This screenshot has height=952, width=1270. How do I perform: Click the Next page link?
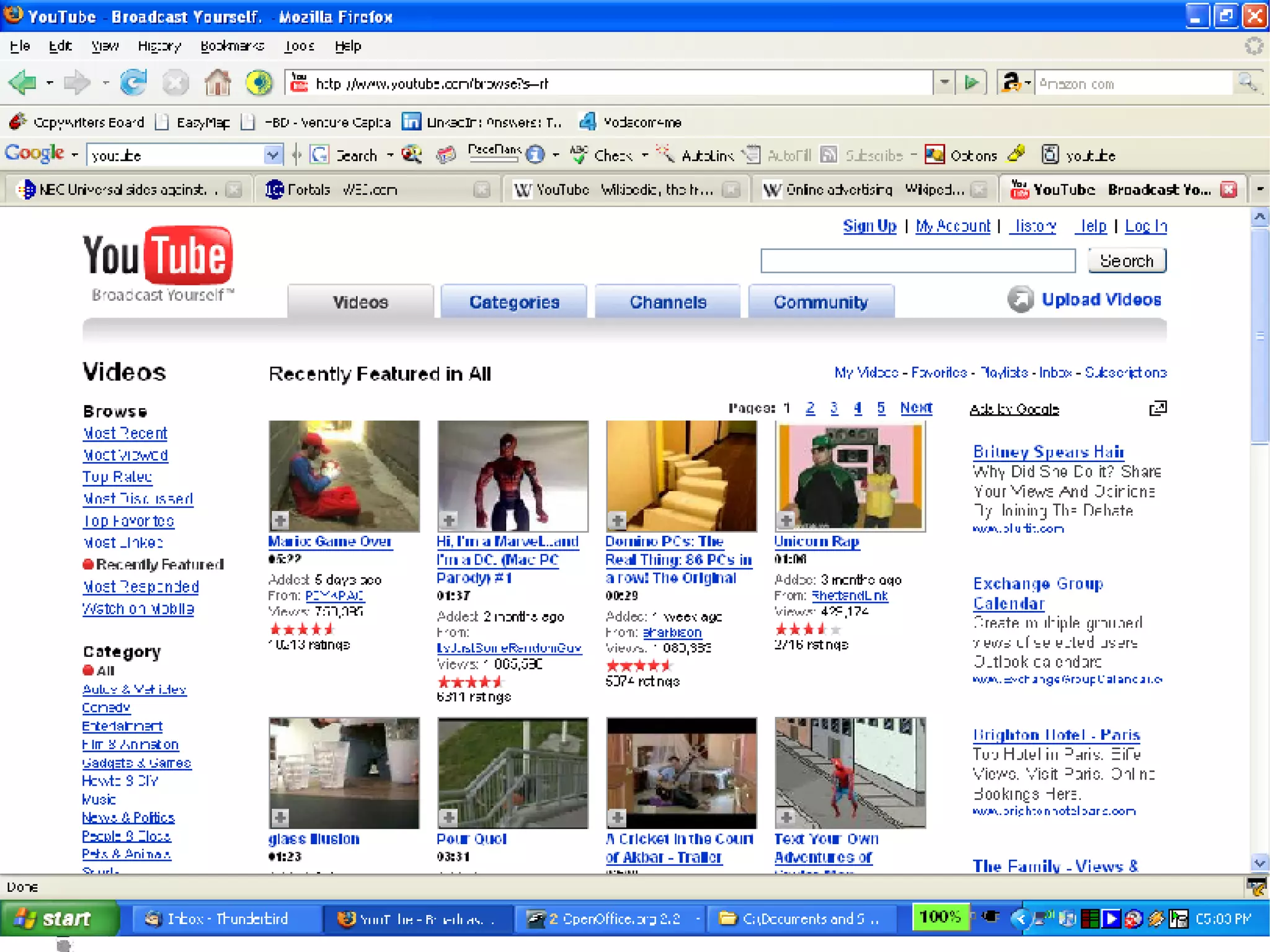(x=916, y=407)
